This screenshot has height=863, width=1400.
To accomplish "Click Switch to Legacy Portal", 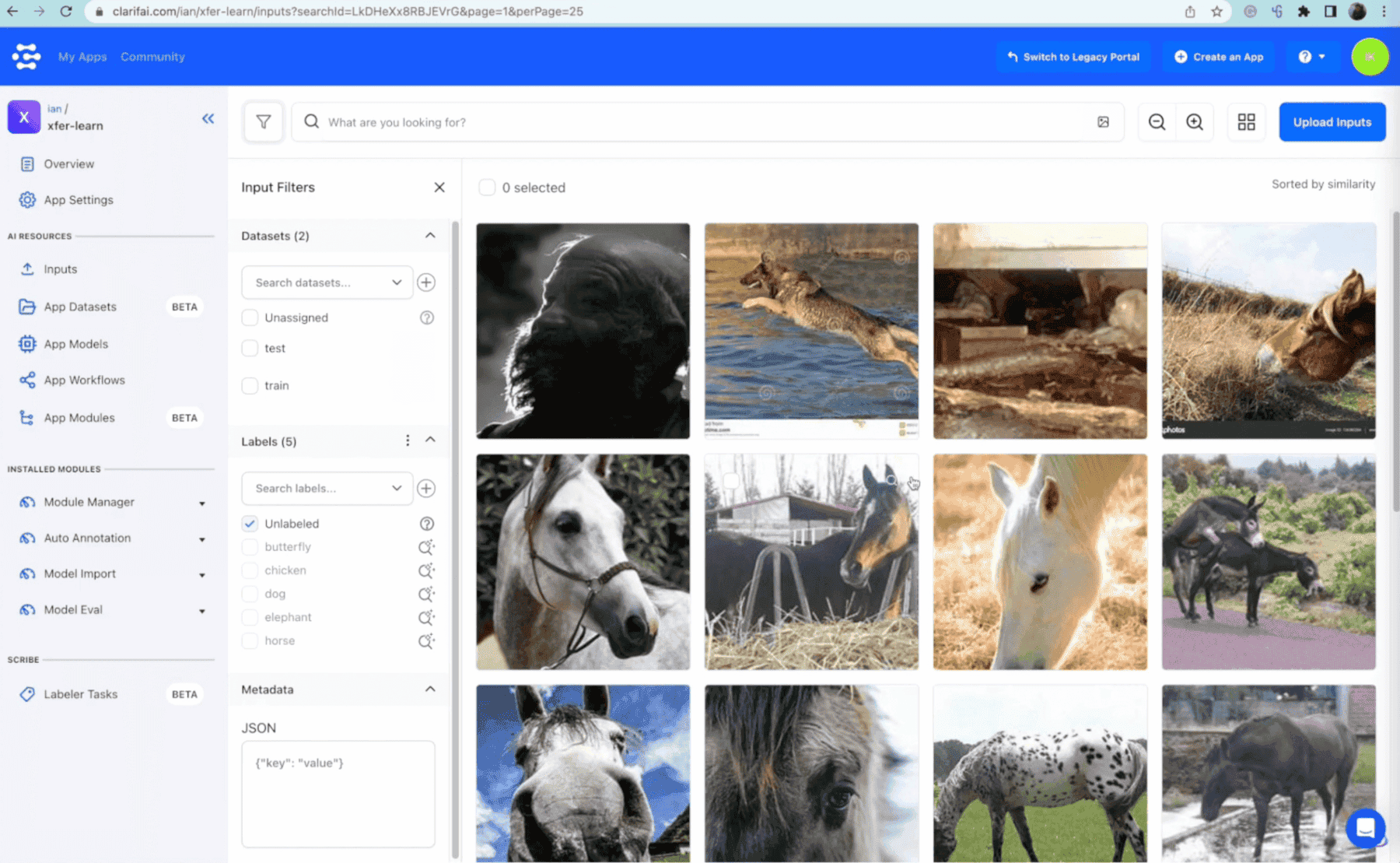I will pyautogui.click(x=1073, y=57).
